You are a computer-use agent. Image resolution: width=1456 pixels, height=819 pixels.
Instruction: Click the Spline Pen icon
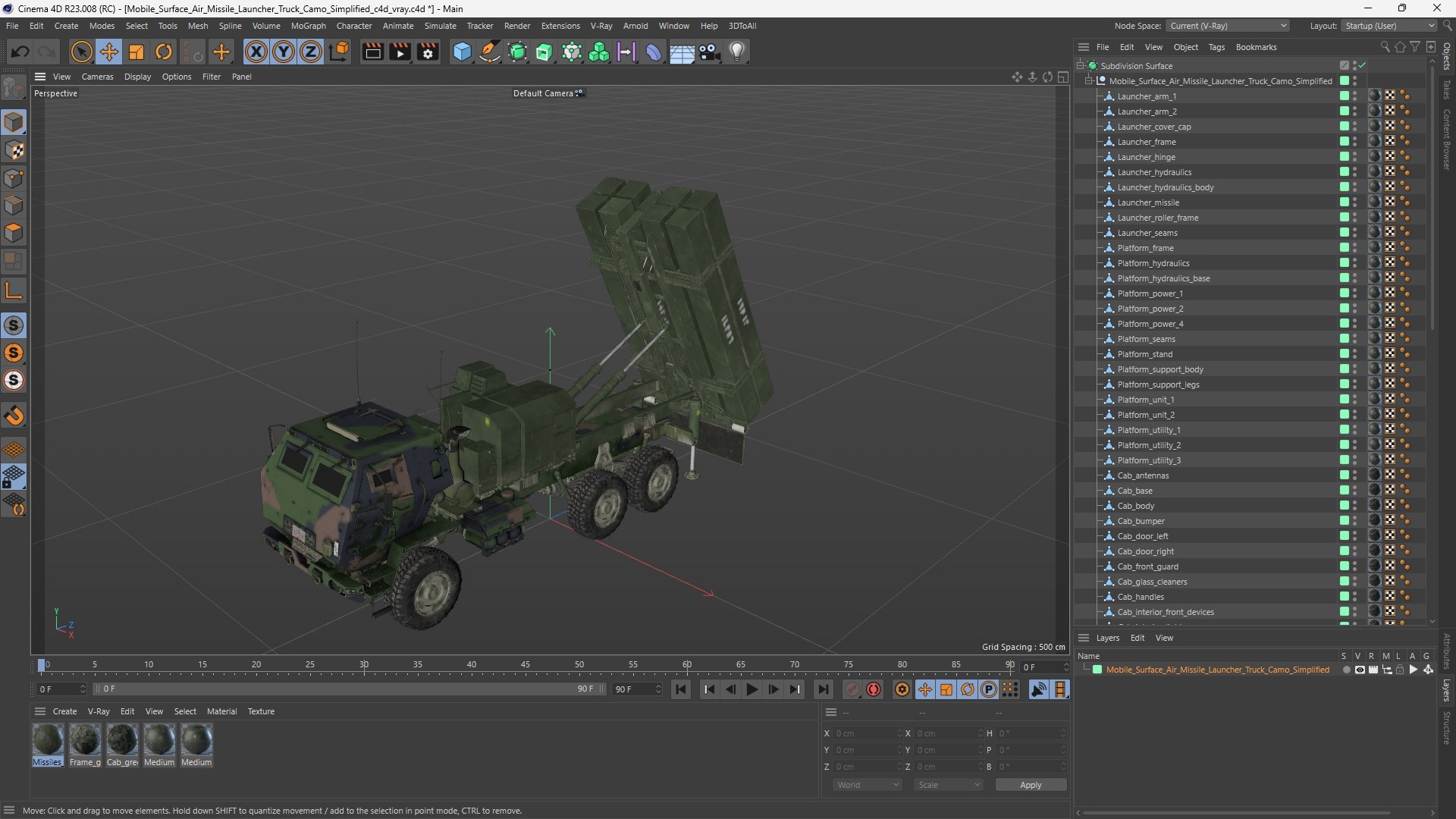[490, 52]
